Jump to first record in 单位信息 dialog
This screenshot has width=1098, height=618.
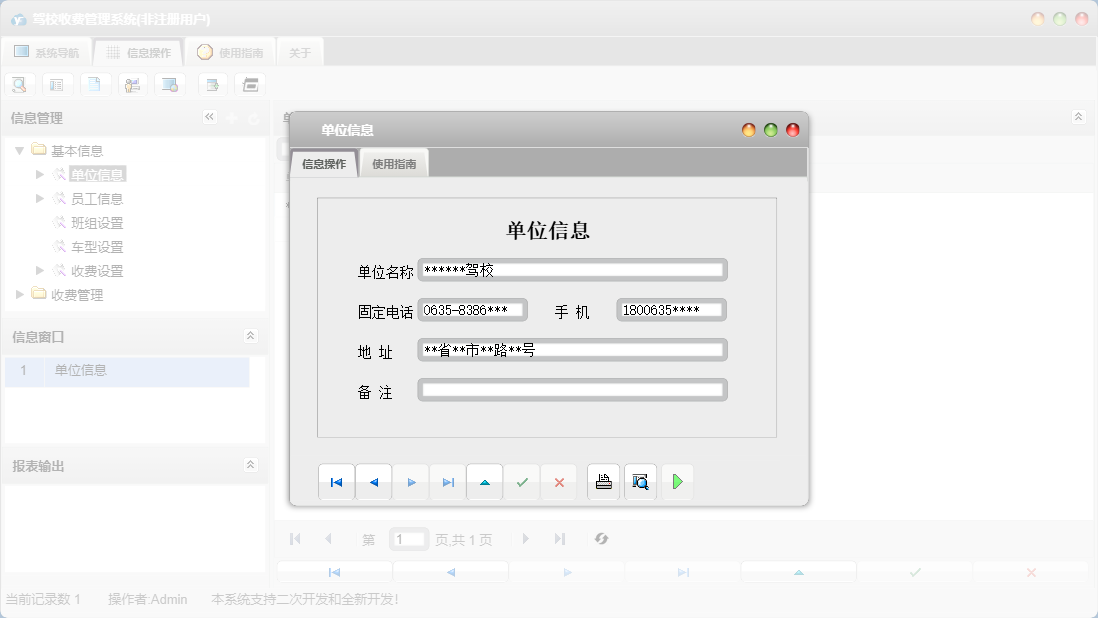336,483
